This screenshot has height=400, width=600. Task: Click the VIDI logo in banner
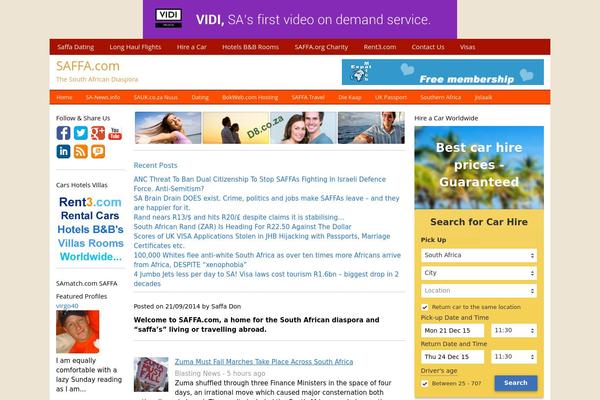pos(168,18)
